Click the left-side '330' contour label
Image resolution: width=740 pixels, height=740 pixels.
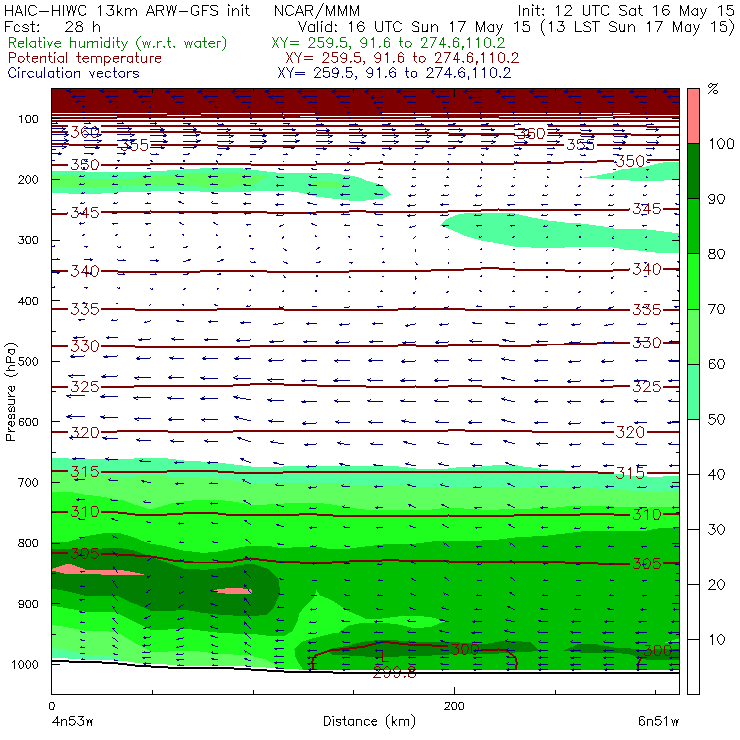pos(85,346)
